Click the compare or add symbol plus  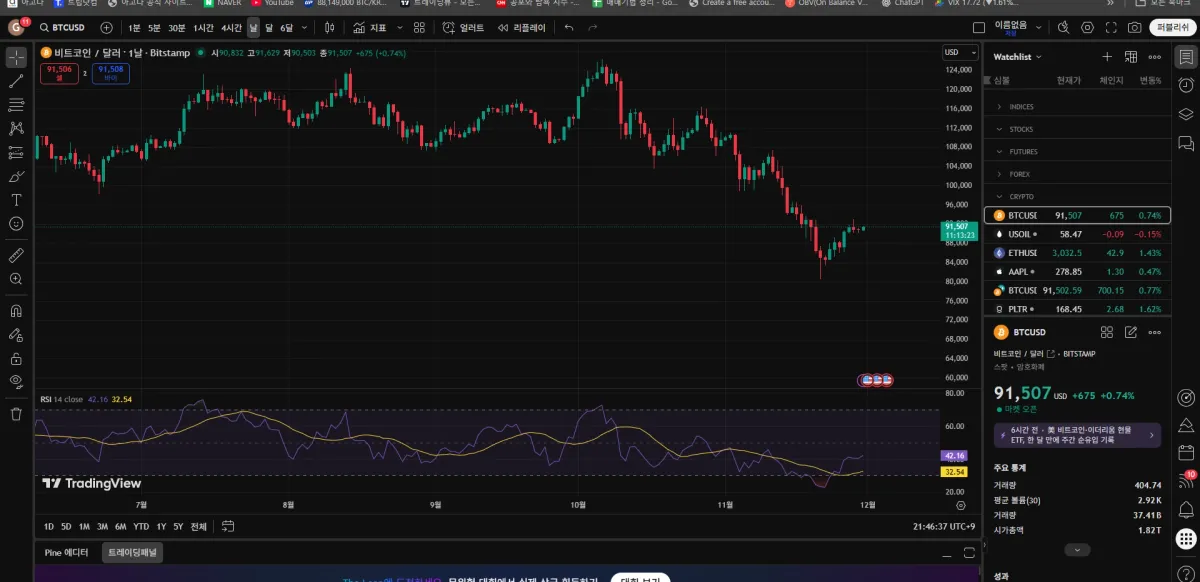[x=107, y=27]
